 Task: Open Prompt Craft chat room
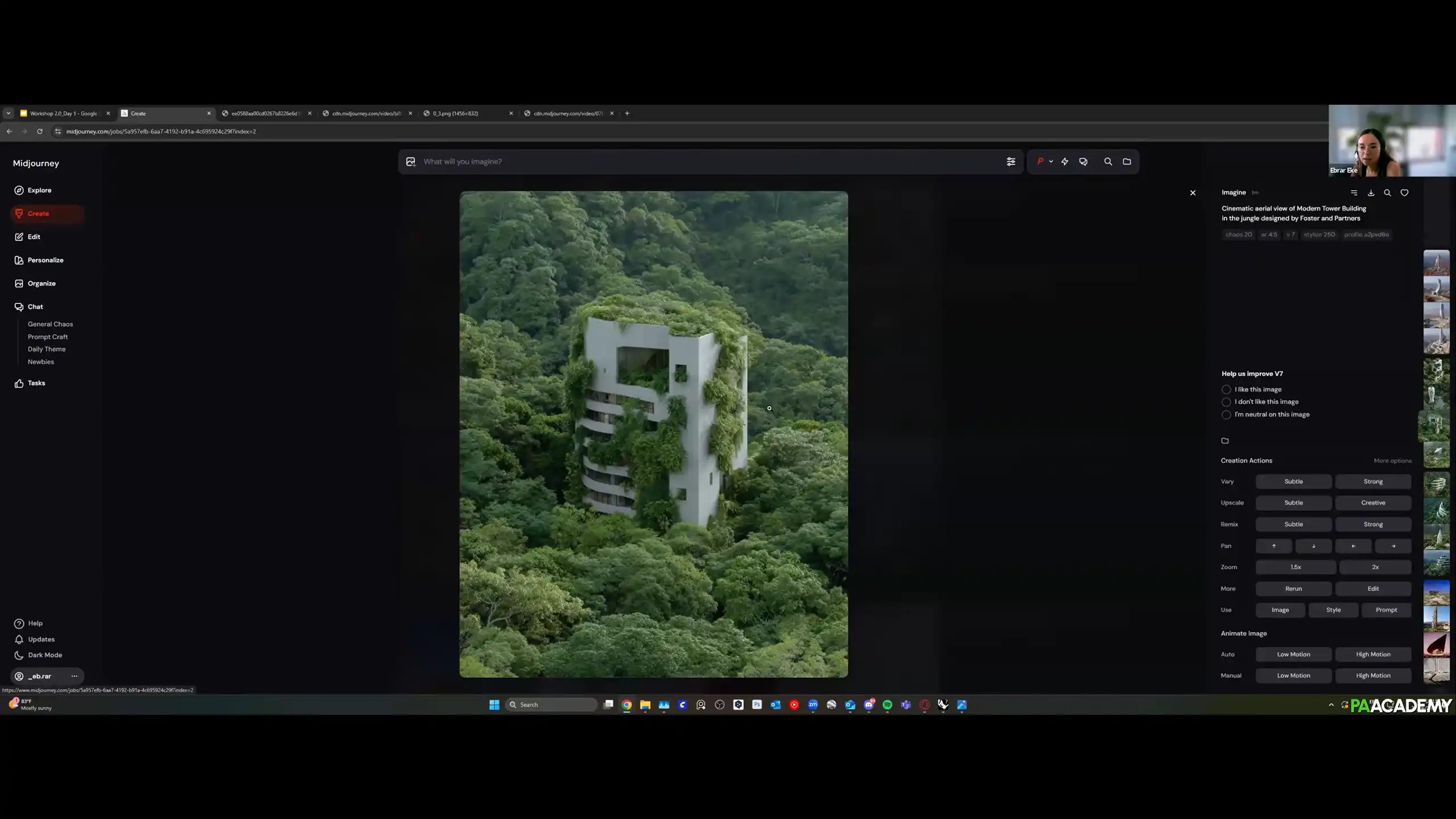click(x=48, y=337)
